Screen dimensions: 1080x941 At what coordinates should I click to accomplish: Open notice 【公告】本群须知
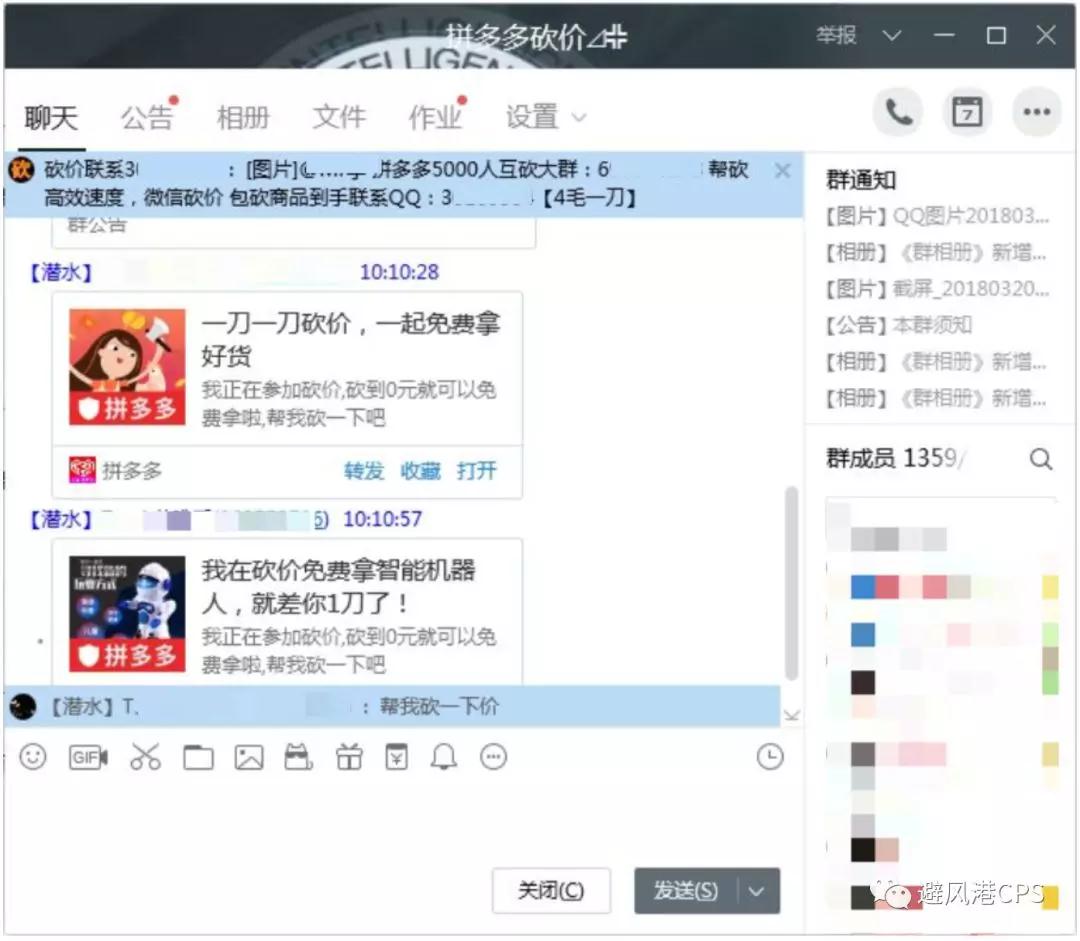click(x=899, y=325)
